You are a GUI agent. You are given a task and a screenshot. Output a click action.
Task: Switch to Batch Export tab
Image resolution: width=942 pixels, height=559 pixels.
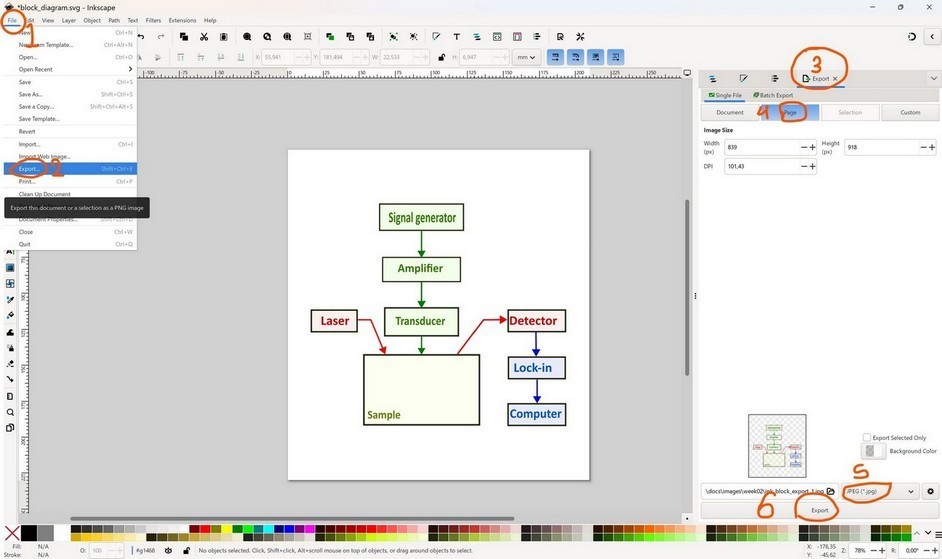click(x=773, y=95)
